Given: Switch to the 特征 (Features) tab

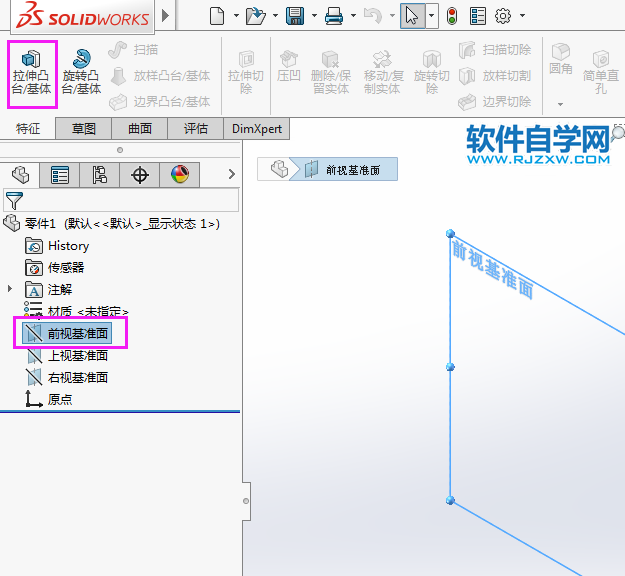Looking at the screenshot, I should click(28, 129).
